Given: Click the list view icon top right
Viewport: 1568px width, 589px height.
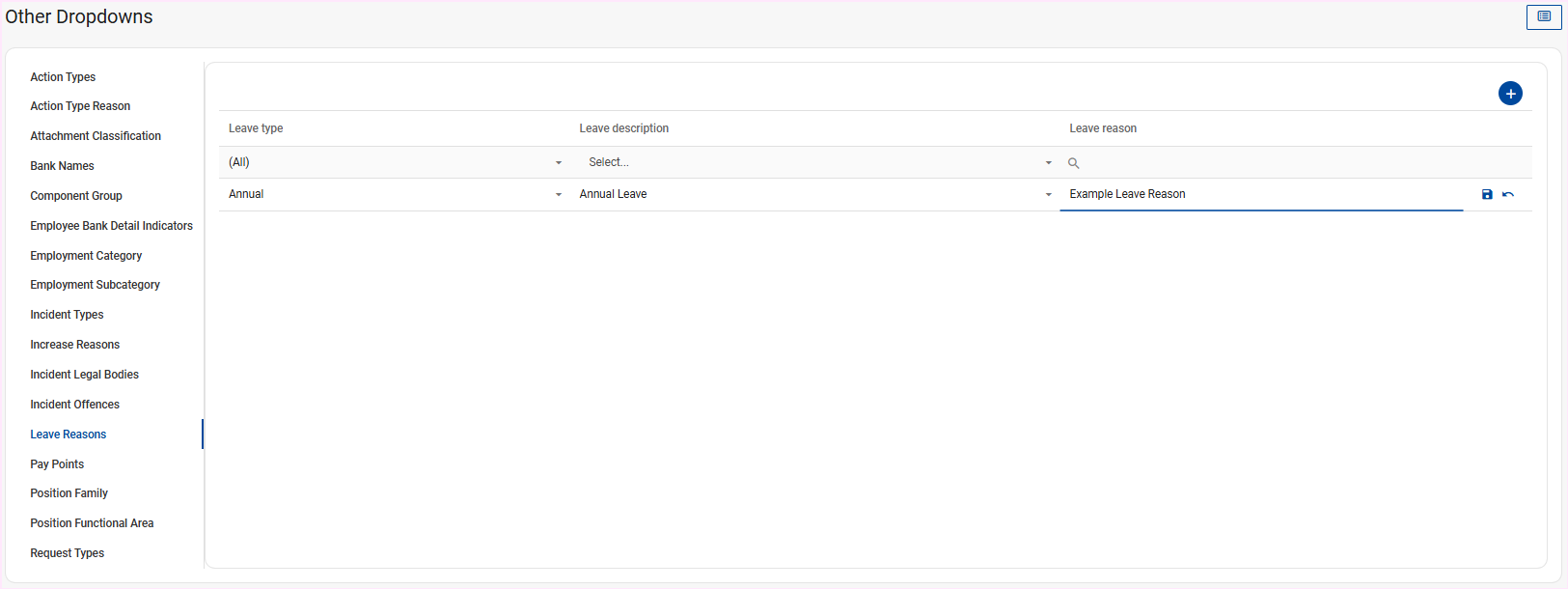Looking at the screenshot, I should (x=1544, y=17).
